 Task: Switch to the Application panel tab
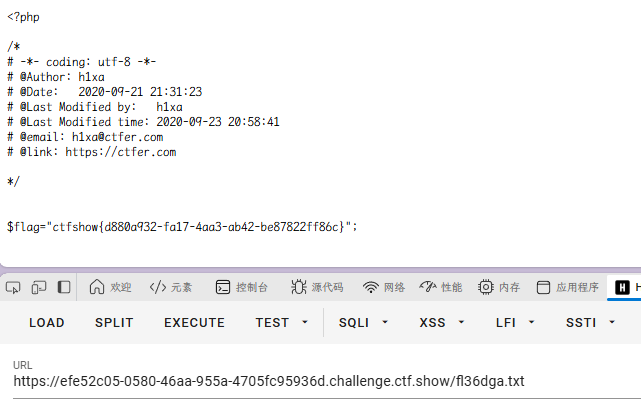pyautogui.click(x=567, y=287)
